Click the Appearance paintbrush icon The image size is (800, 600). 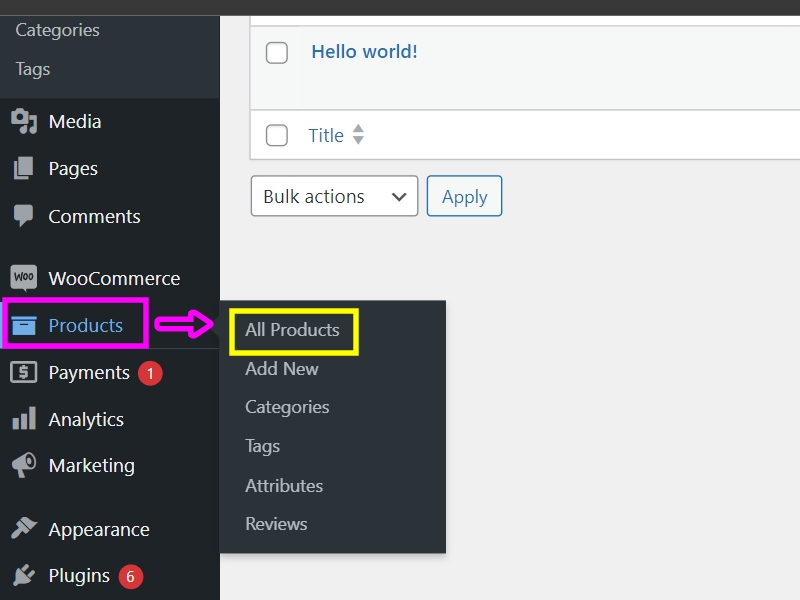[x=24, y=530]
